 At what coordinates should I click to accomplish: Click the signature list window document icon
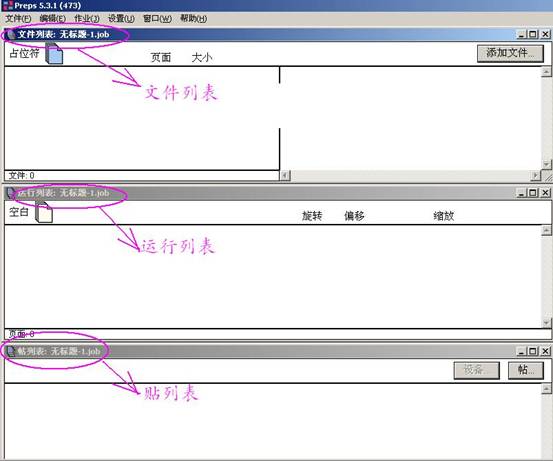(11, 351)
